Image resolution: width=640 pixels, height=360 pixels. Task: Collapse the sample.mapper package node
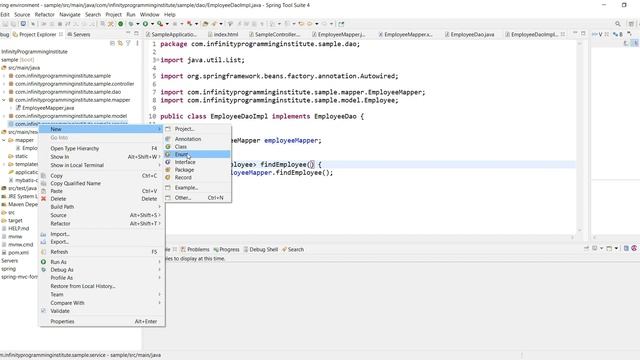[4, 100]
